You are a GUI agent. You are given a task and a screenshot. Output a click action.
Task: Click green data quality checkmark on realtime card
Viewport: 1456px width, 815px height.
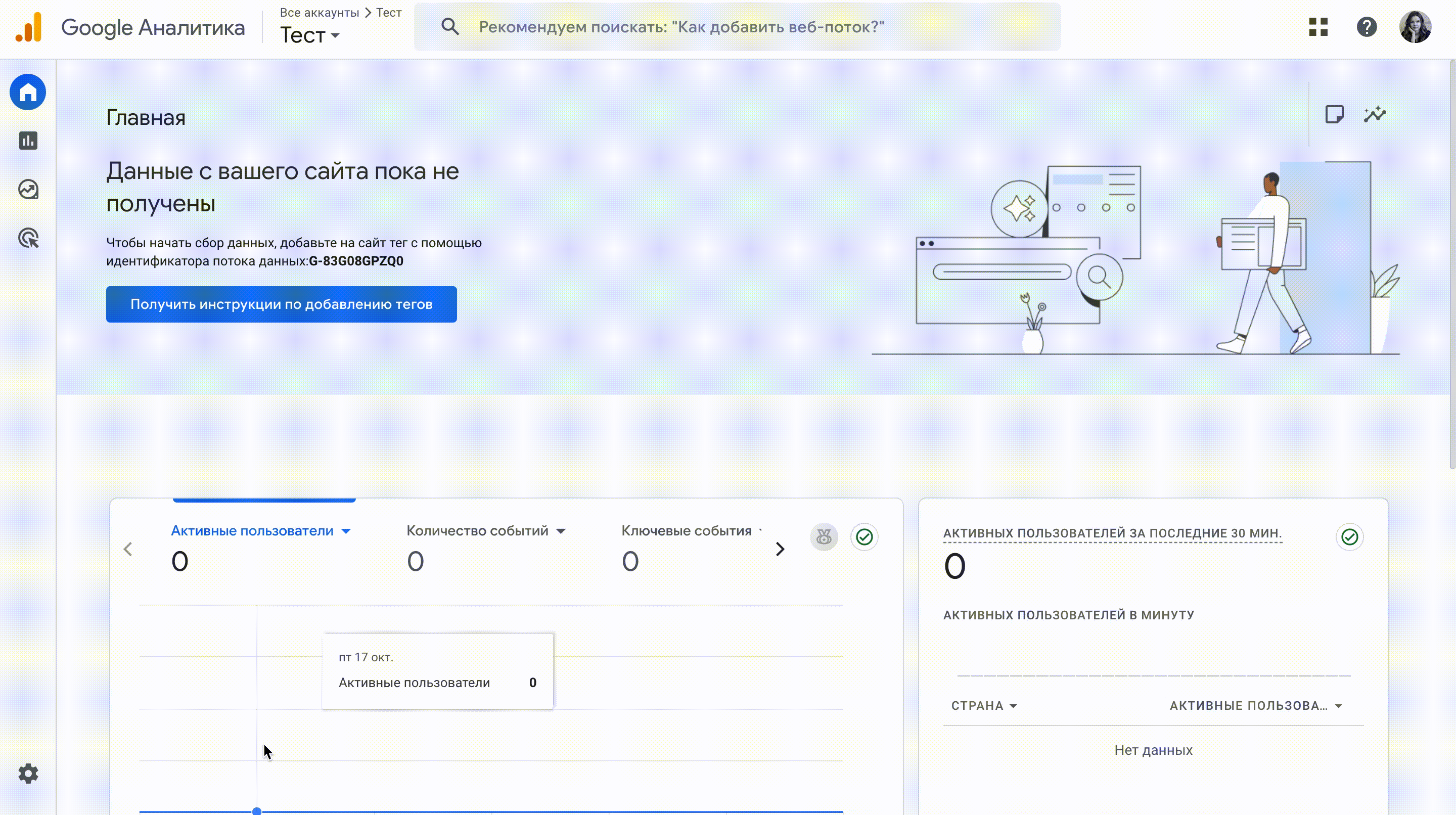pyautogui.click(x=1349, y=537)
